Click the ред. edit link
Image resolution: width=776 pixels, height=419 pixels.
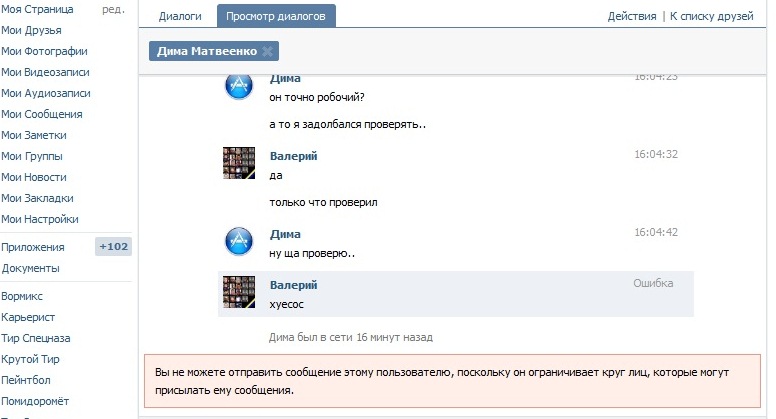(x=114, y=9)
